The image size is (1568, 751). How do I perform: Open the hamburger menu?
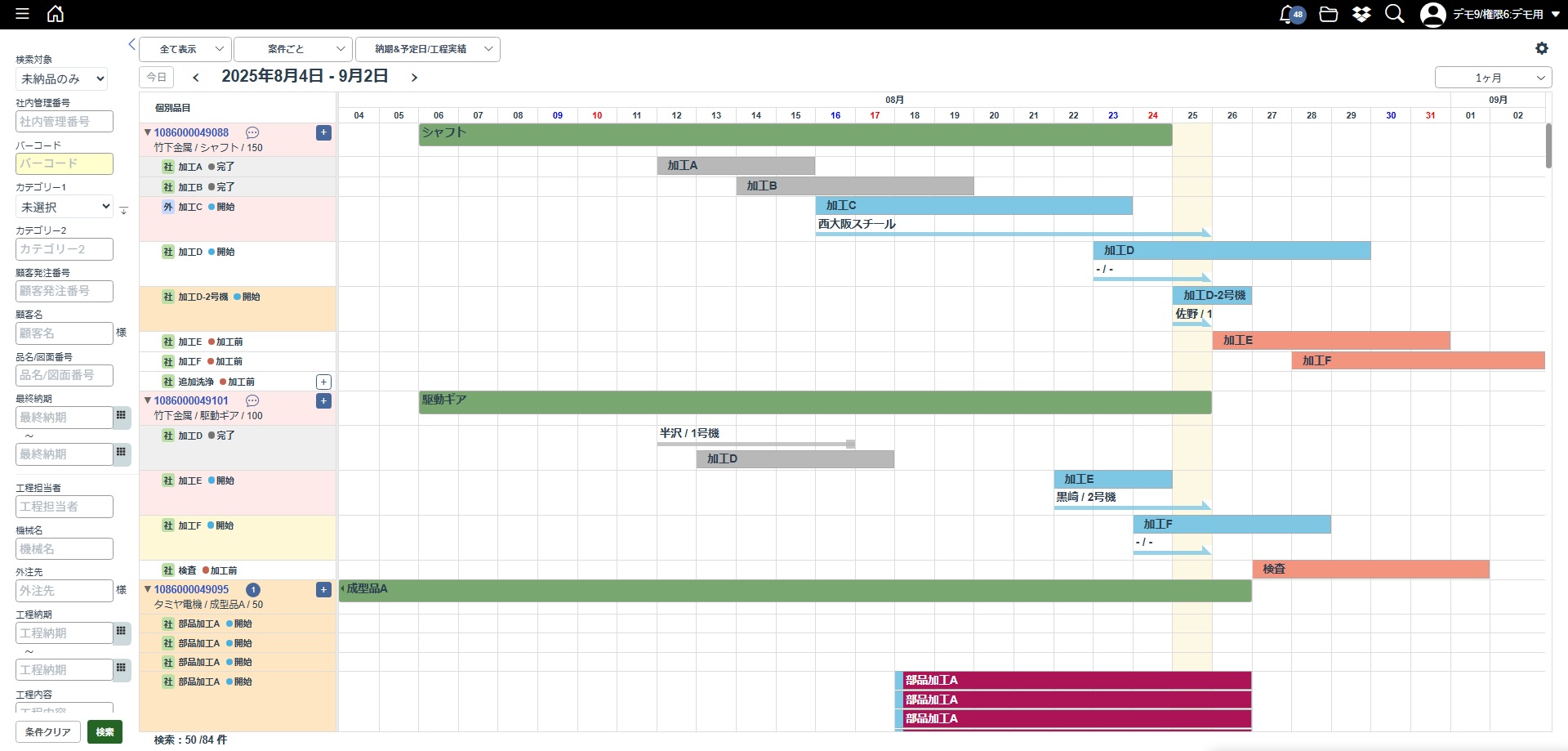(x=22, y=14)
